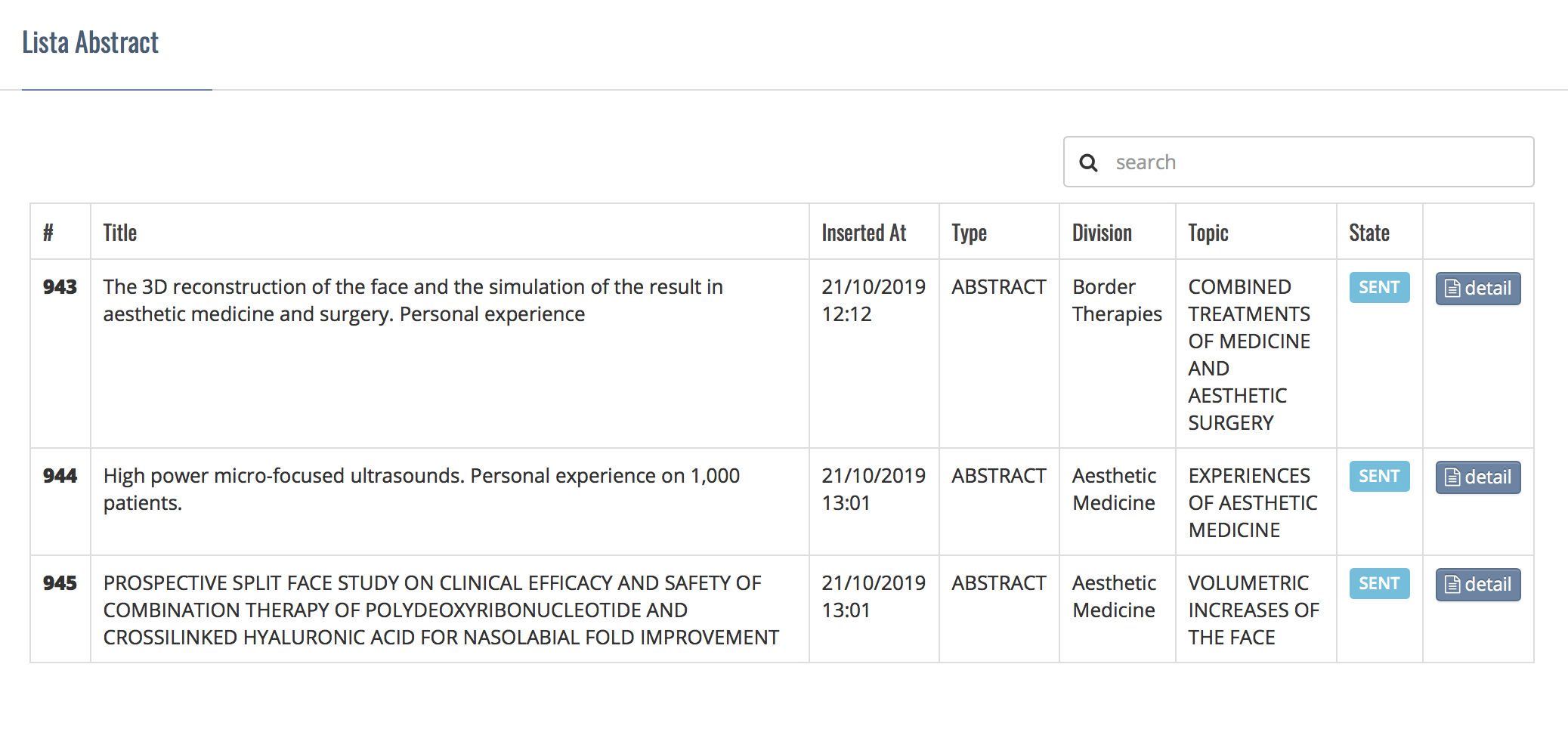Screen dimensions: 1568x729
Task: Click the SENT badge in row 943
Action: click(x=1379, y=288)
